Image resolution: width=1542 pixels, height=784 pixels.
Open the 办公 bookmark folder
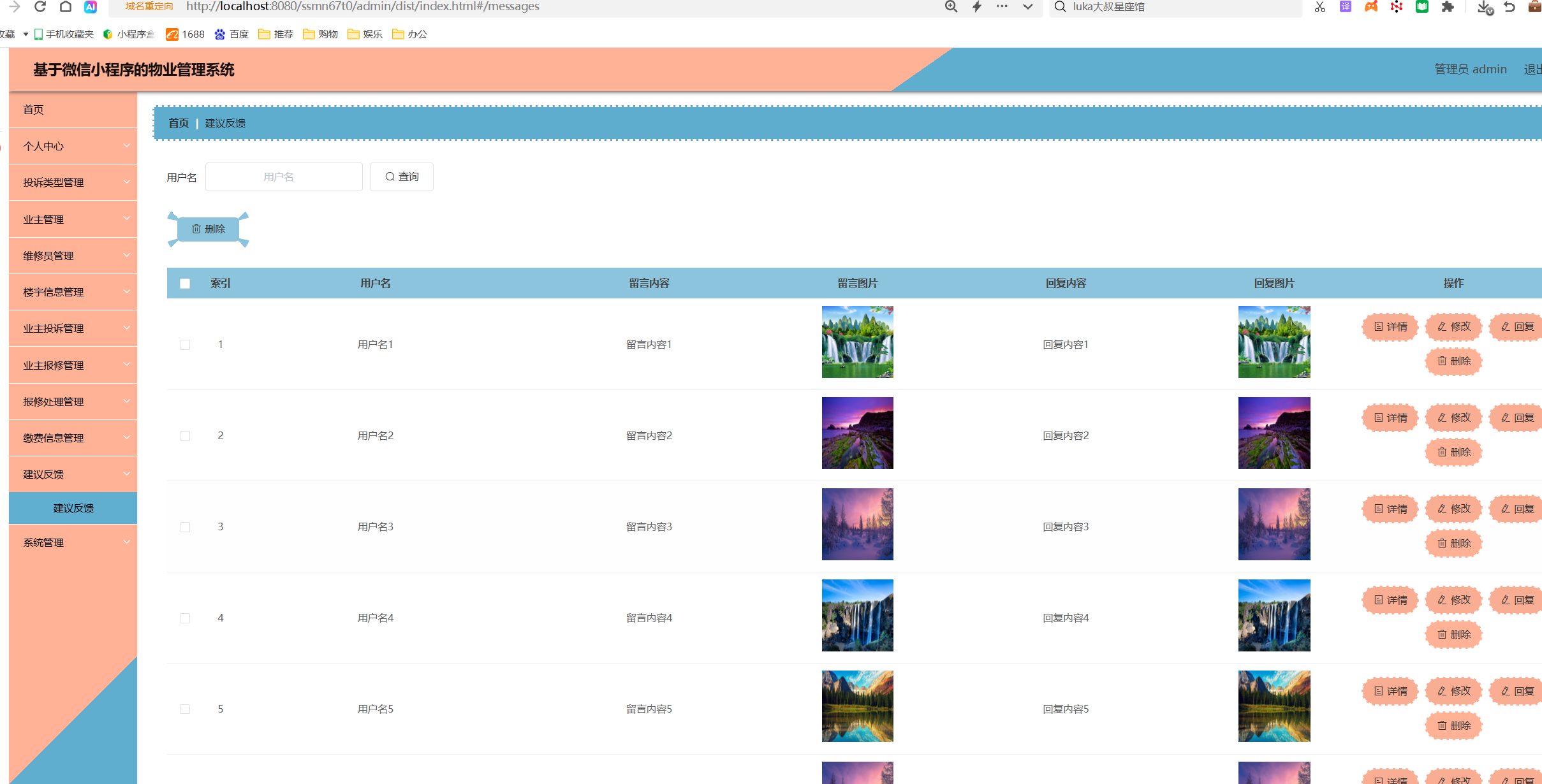410,34
